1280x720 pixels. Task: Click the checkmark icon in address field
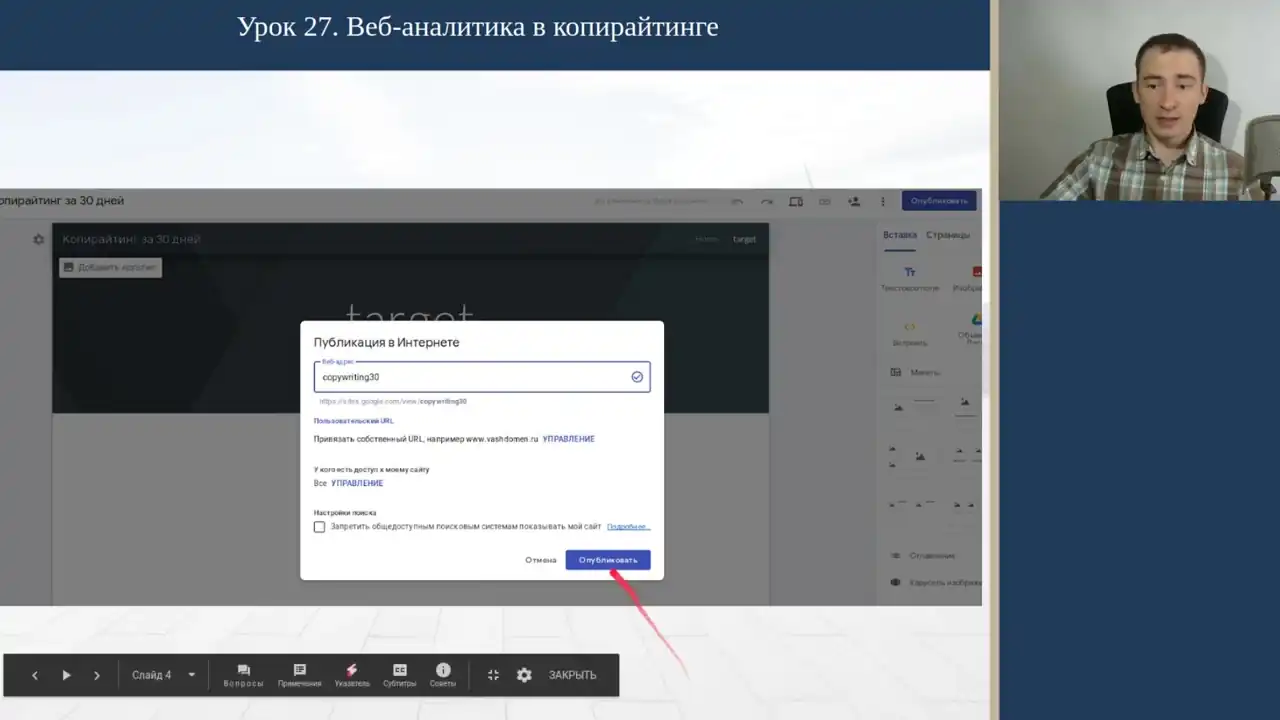tap(637, 377)
